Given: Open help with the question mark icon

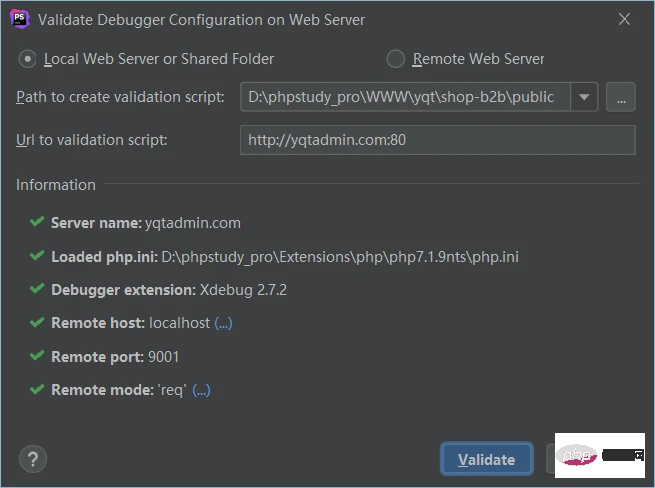Looking at the screenshot, I should click(x=33, y=459).
